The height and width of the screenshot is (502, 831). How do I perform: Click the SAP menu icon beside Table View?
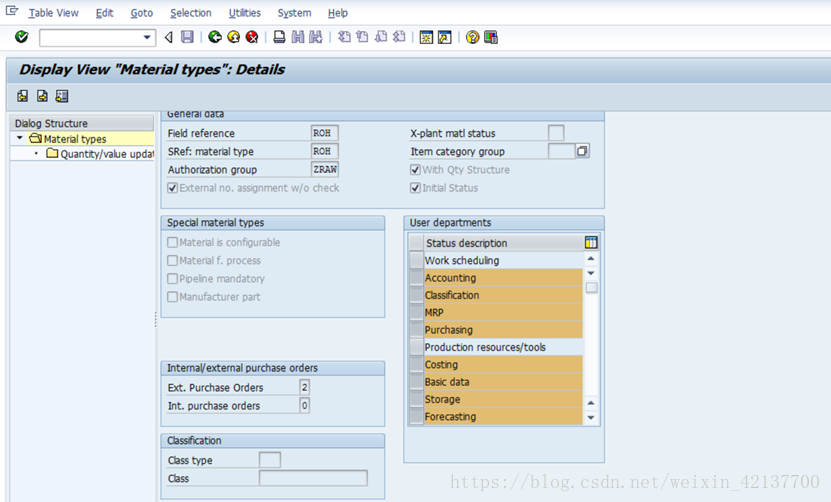[x=12, y=11]
